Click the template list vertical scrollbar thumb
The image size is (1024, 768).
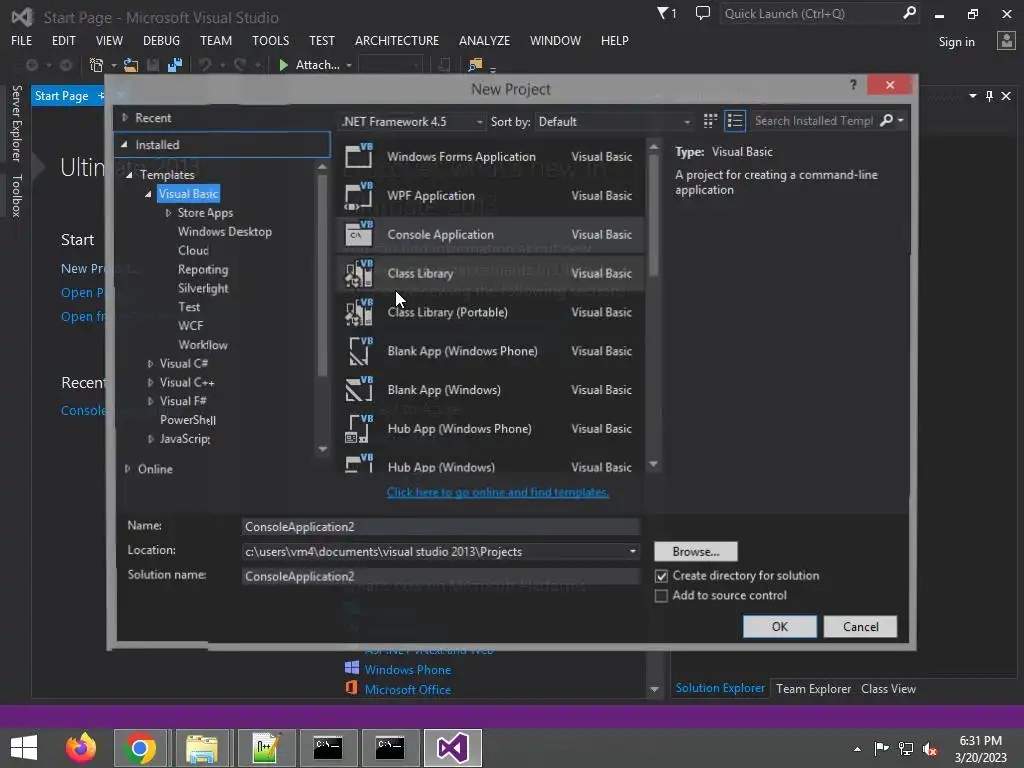654,214
